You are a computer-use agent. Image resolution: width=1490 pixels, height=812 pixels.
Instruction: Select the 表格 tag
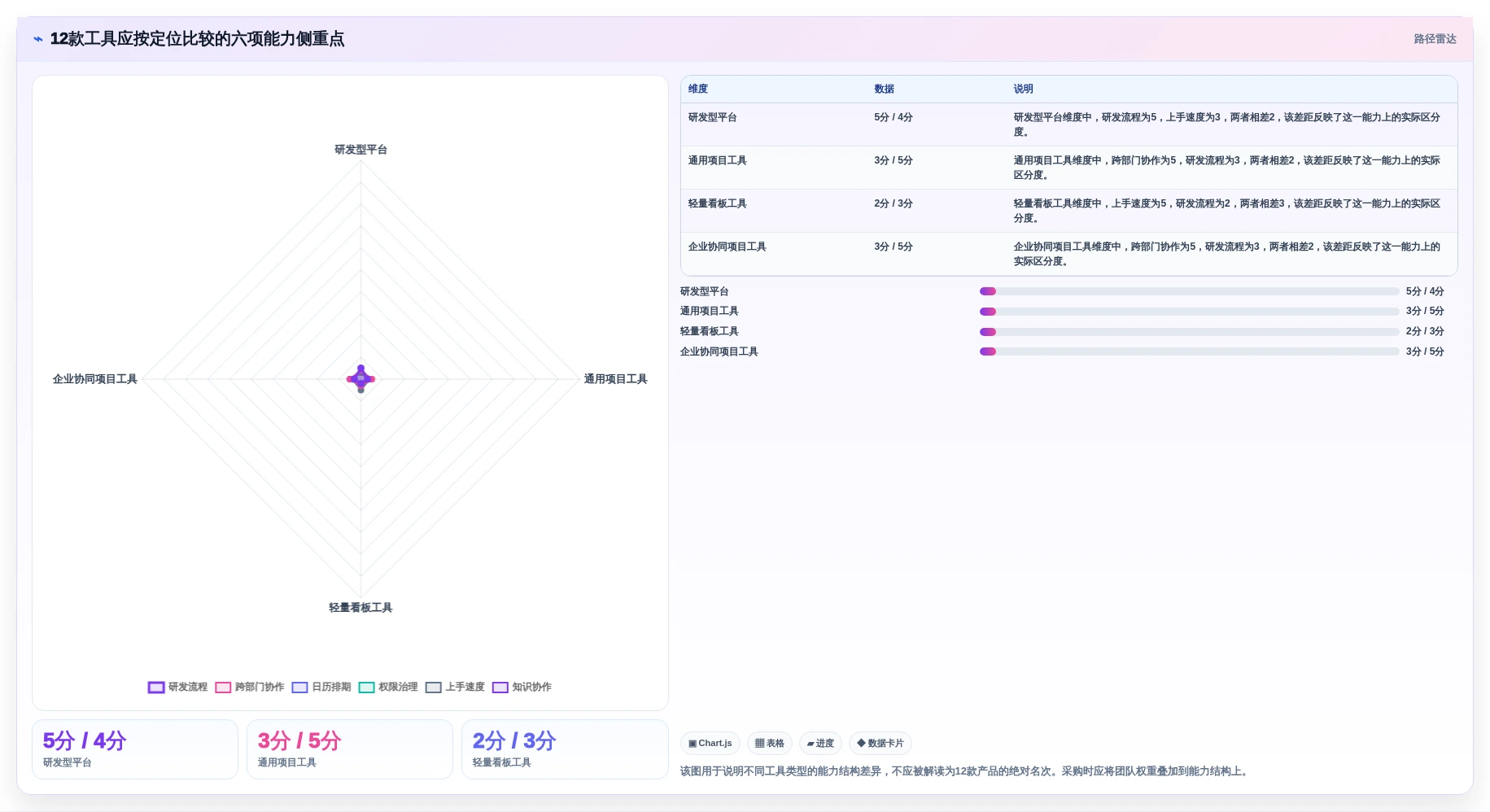click(770, 743)
